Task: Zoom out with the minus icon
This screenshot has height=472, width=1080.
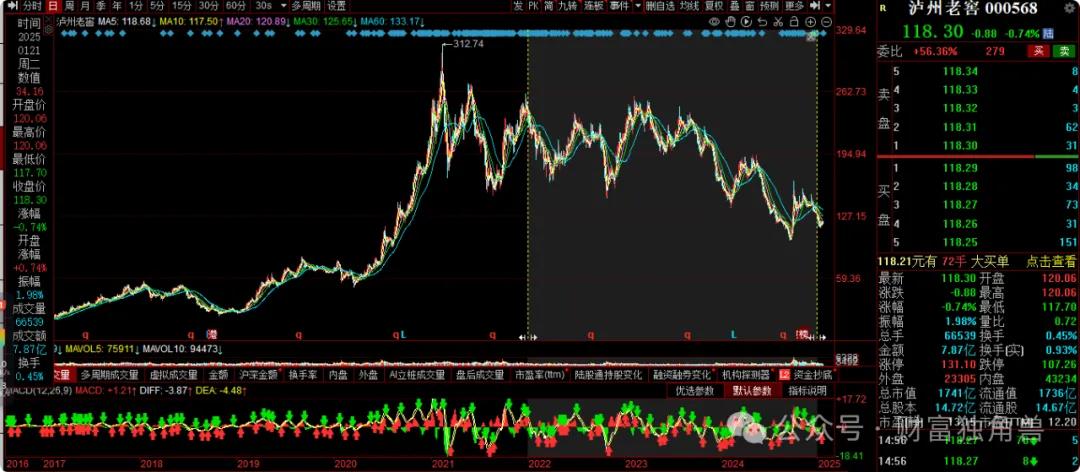Action: 826,21
